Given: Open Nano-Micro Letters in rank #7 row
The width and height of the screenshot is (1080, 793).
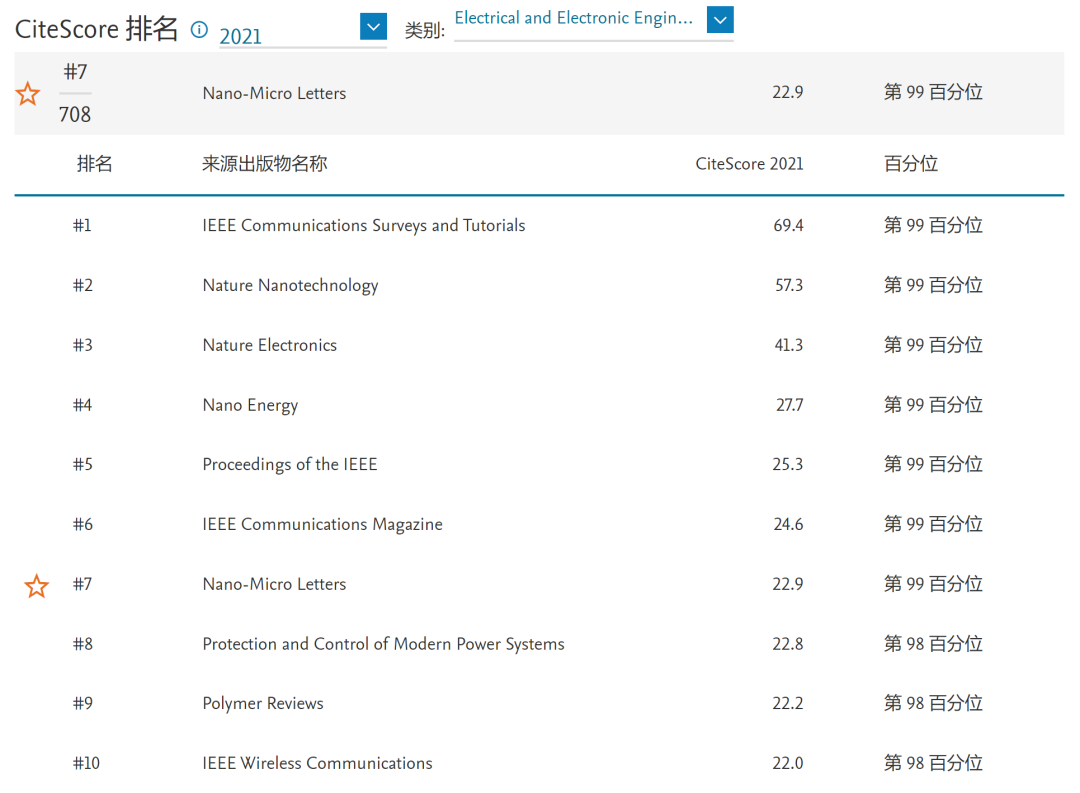Looking at the screenshot, I should 274,584.
